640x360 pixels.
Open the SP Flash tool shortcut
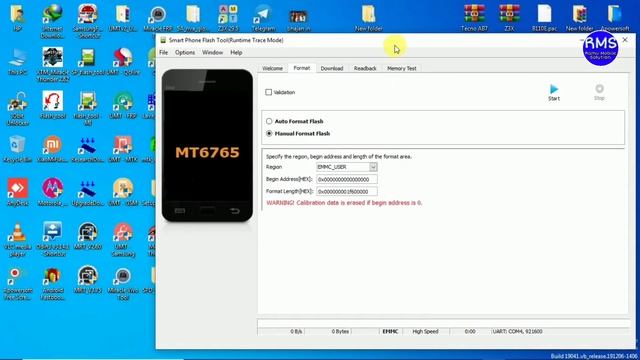tap(88, 62)
